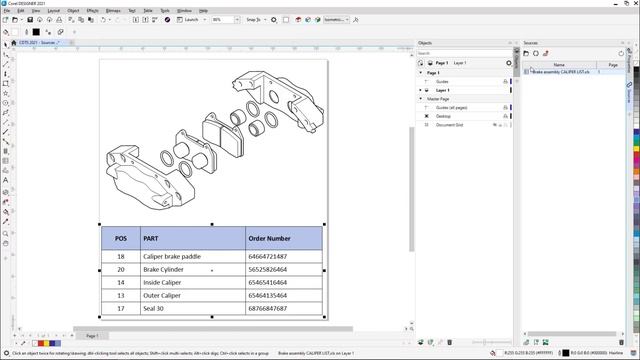Screen dimensions: 640x360
Task: Click the black outline color swatch in the property bar
Action: pos(36,32)
